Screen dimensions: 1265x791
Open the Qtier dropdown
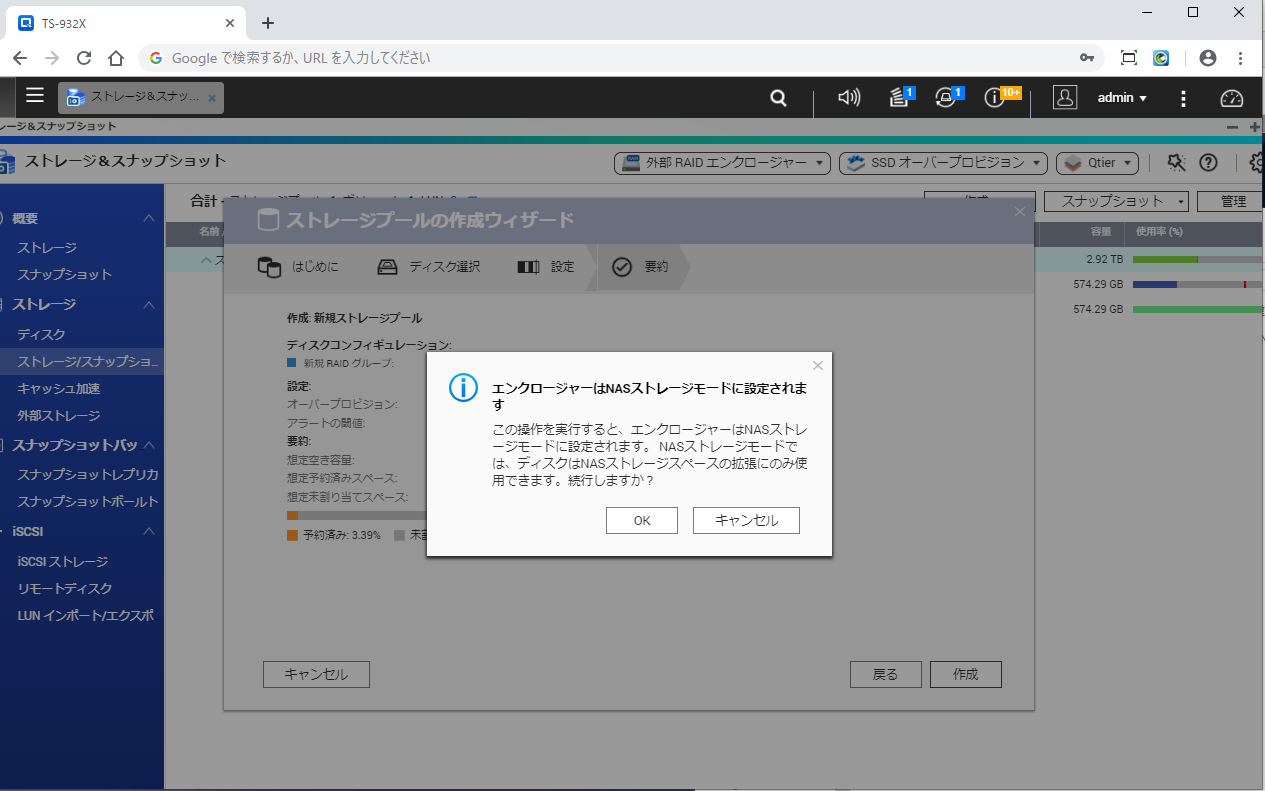coord(1098,162)
